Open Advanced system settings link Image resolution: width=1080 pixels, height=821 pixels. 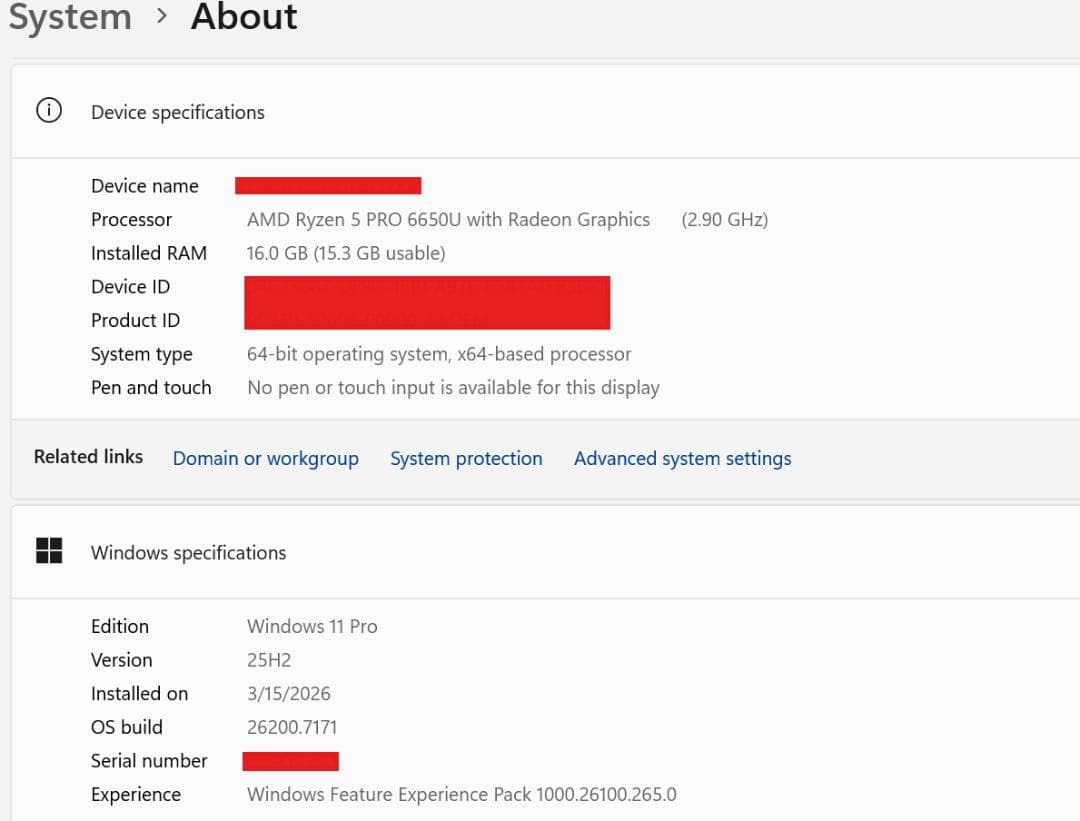point(683,459)
